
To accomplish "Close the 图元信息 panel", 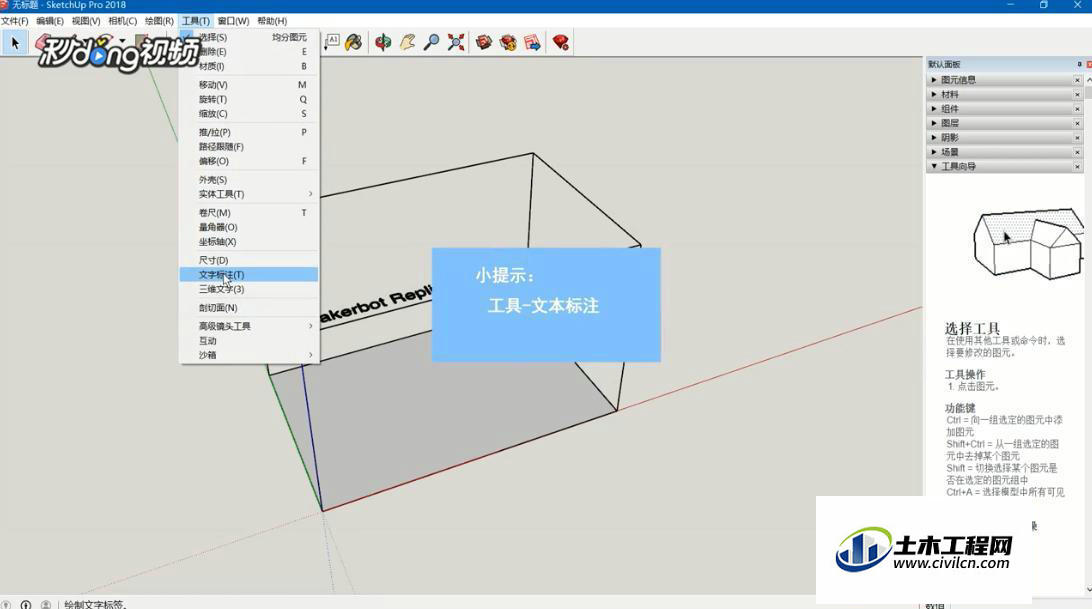I will coord(1077,80).
